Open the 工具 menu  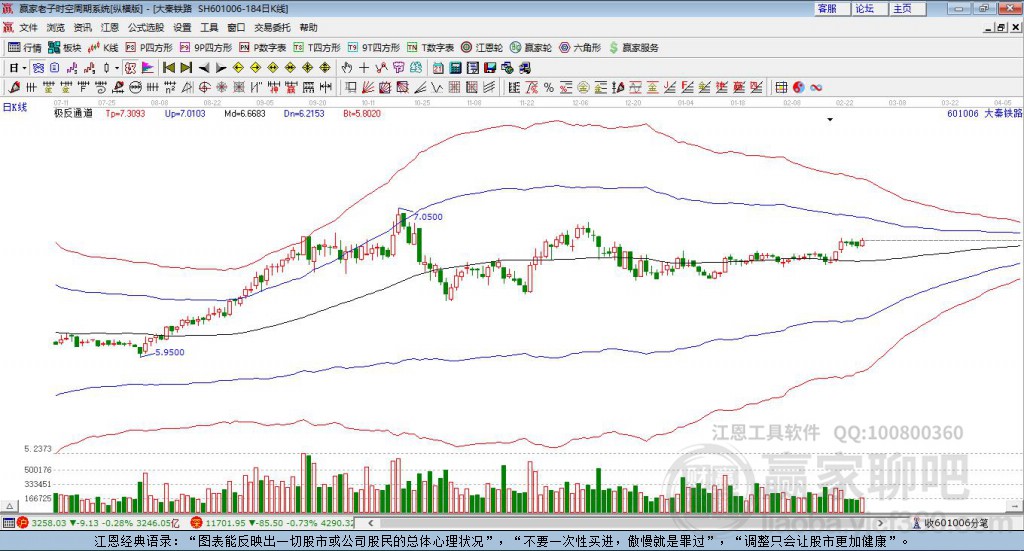point(209,27)
